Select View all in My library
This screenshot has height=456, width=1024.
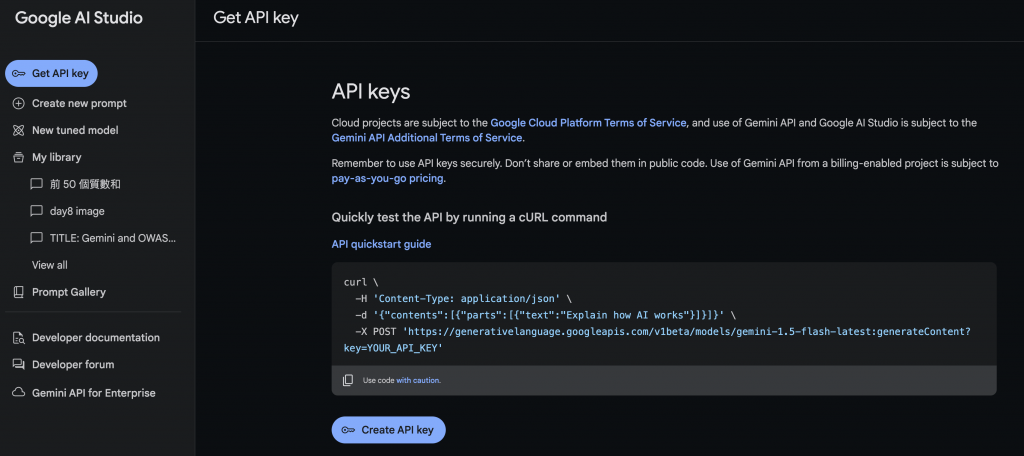pos(50,265)
